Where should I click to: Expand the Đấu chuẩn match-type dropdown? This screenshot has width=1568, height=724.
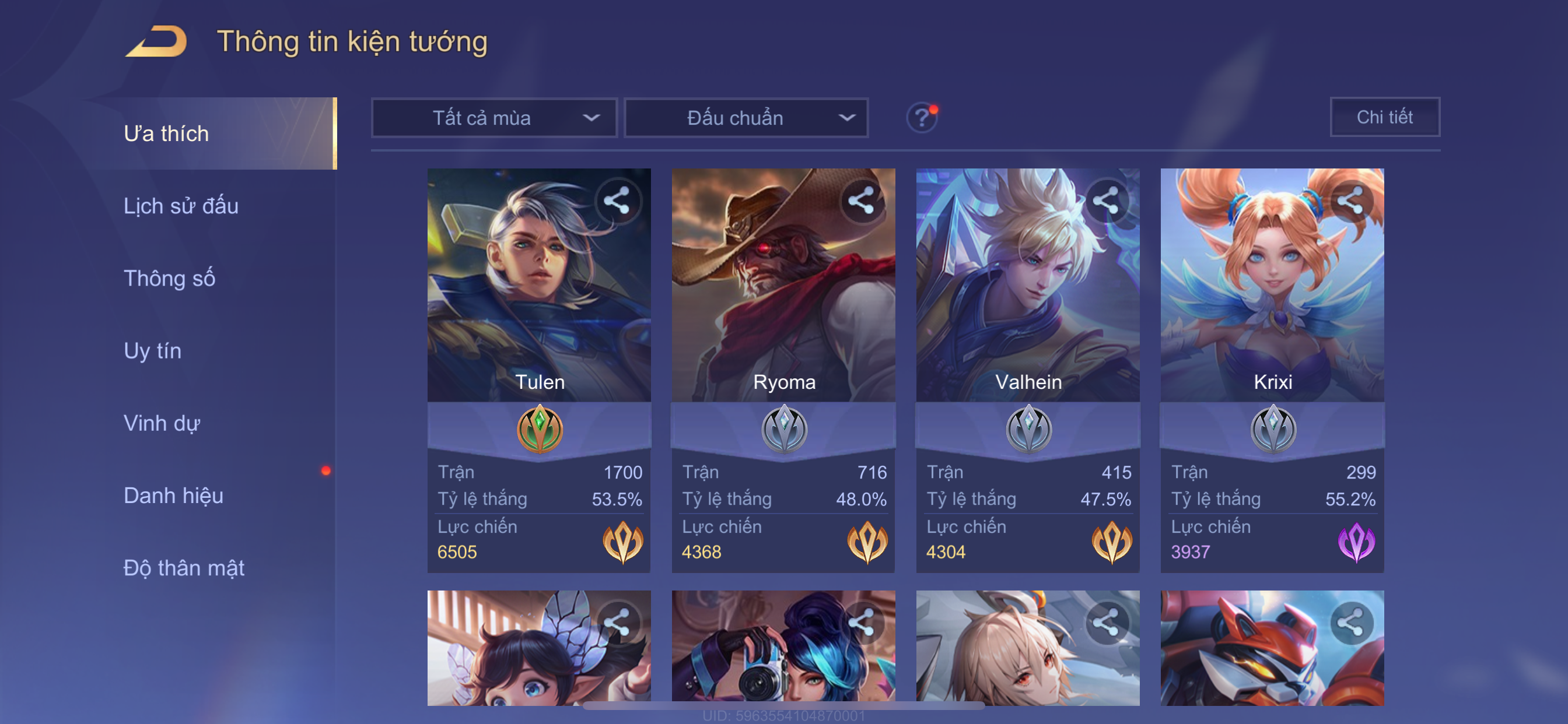[x=746, y=117]
